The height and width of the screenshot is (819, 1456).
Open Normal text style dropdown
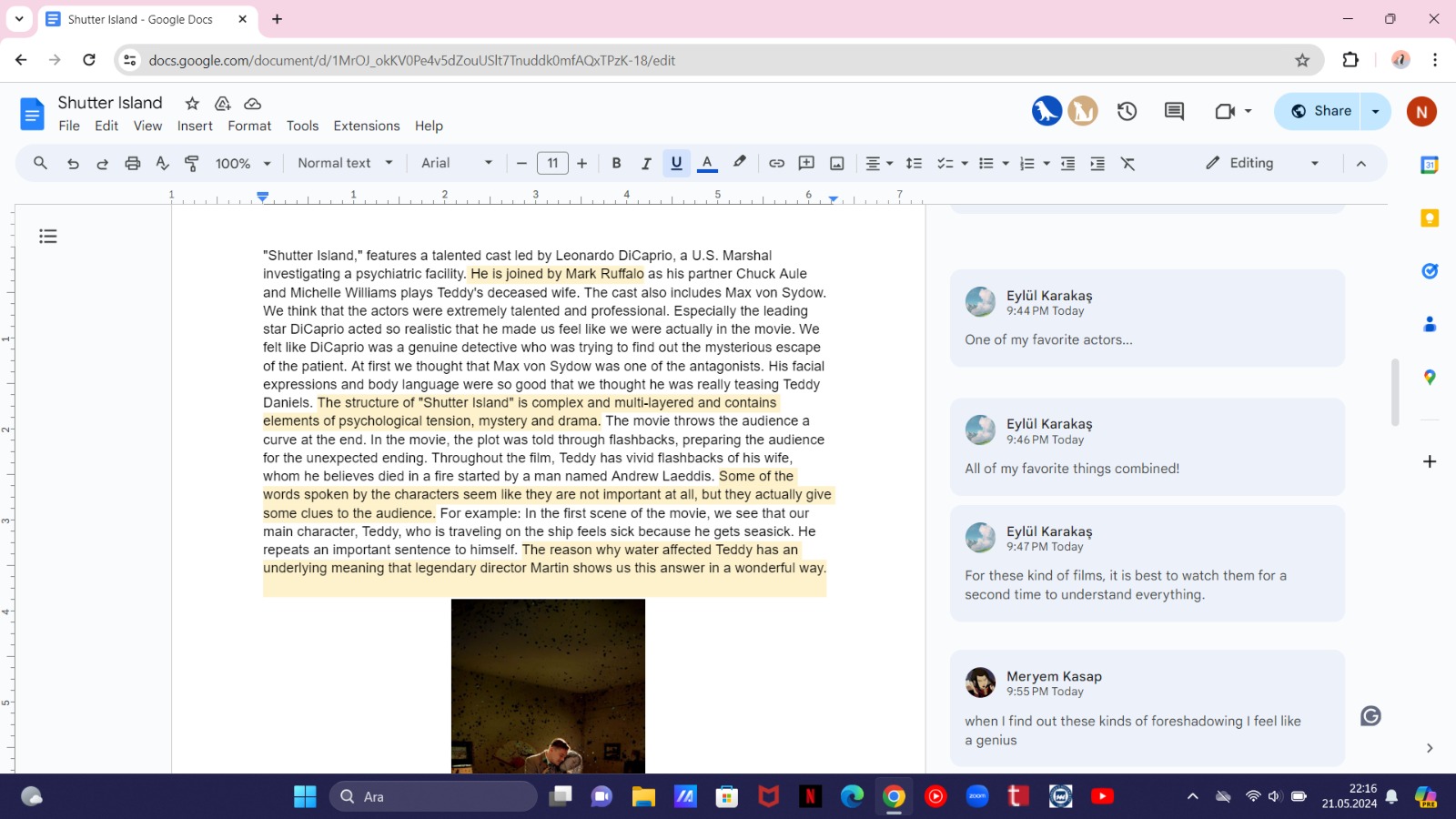click(345, 163)
